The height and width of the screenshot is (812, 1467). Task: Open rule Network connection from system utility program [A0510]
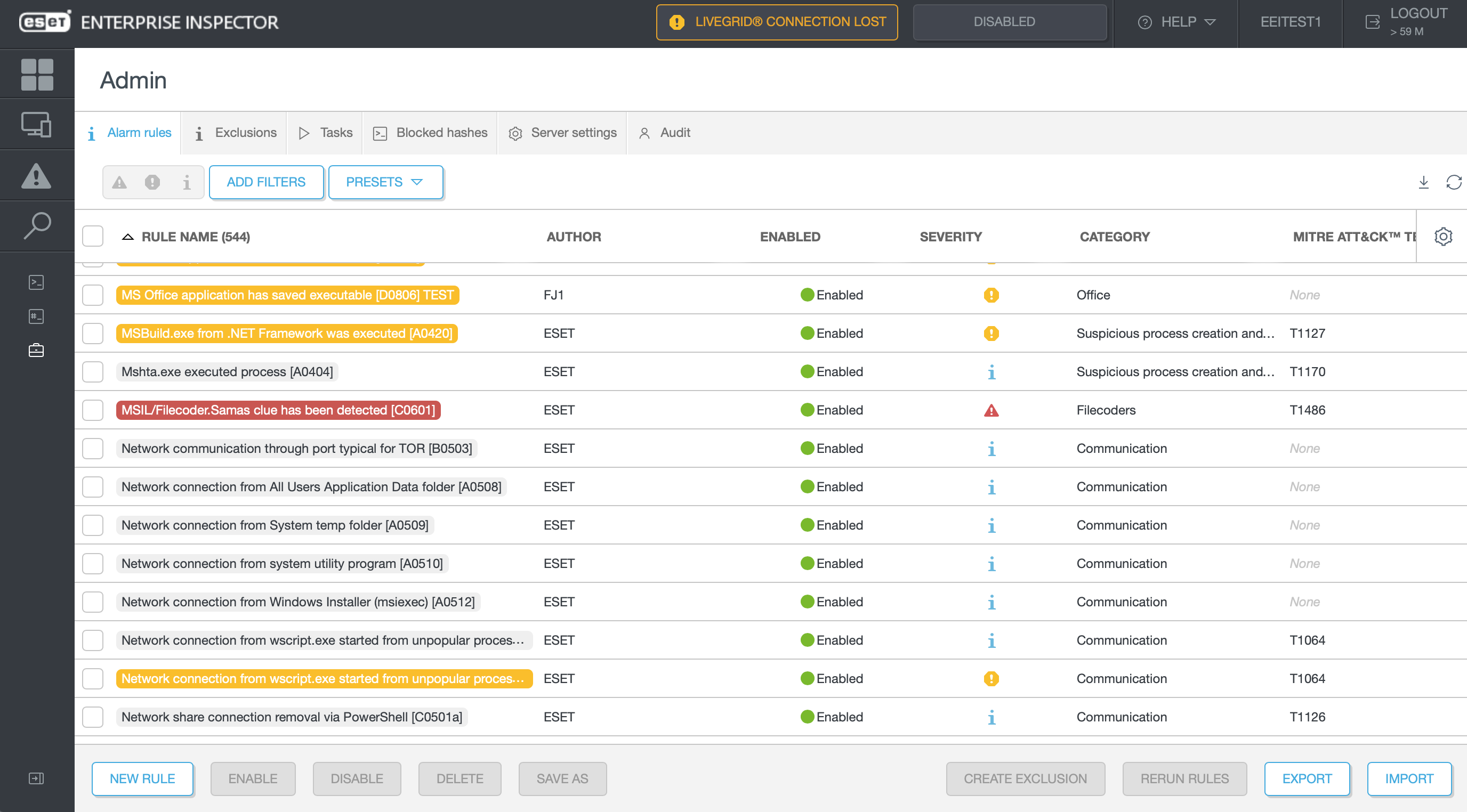[x=282, y=564]
